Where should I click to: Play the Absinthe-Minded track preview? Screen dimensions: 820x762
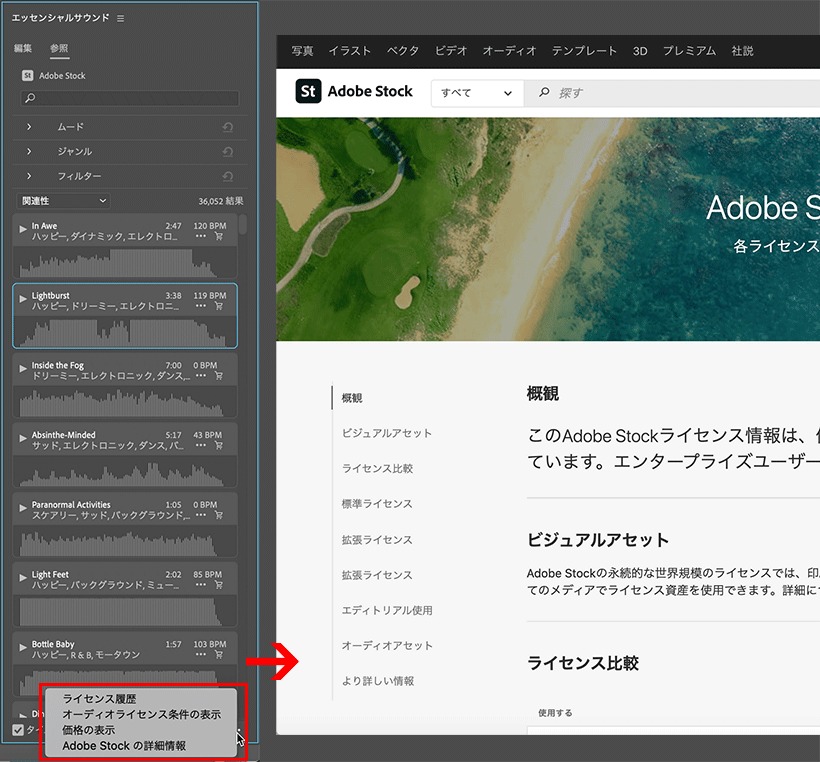(x=22, y=438)
